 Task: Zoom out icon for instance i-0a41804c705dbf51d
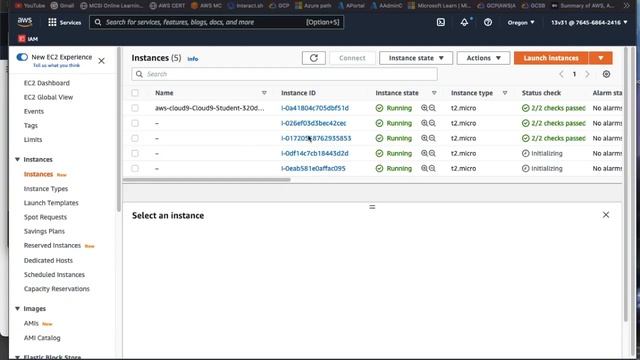[432, 108]
